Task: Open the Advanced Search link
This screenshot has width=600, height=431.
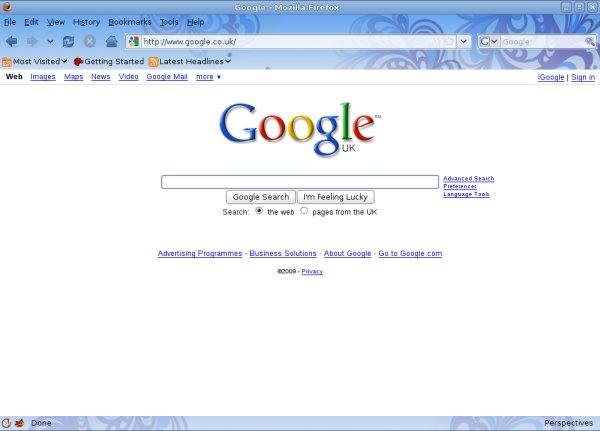Action: [469, 179]
